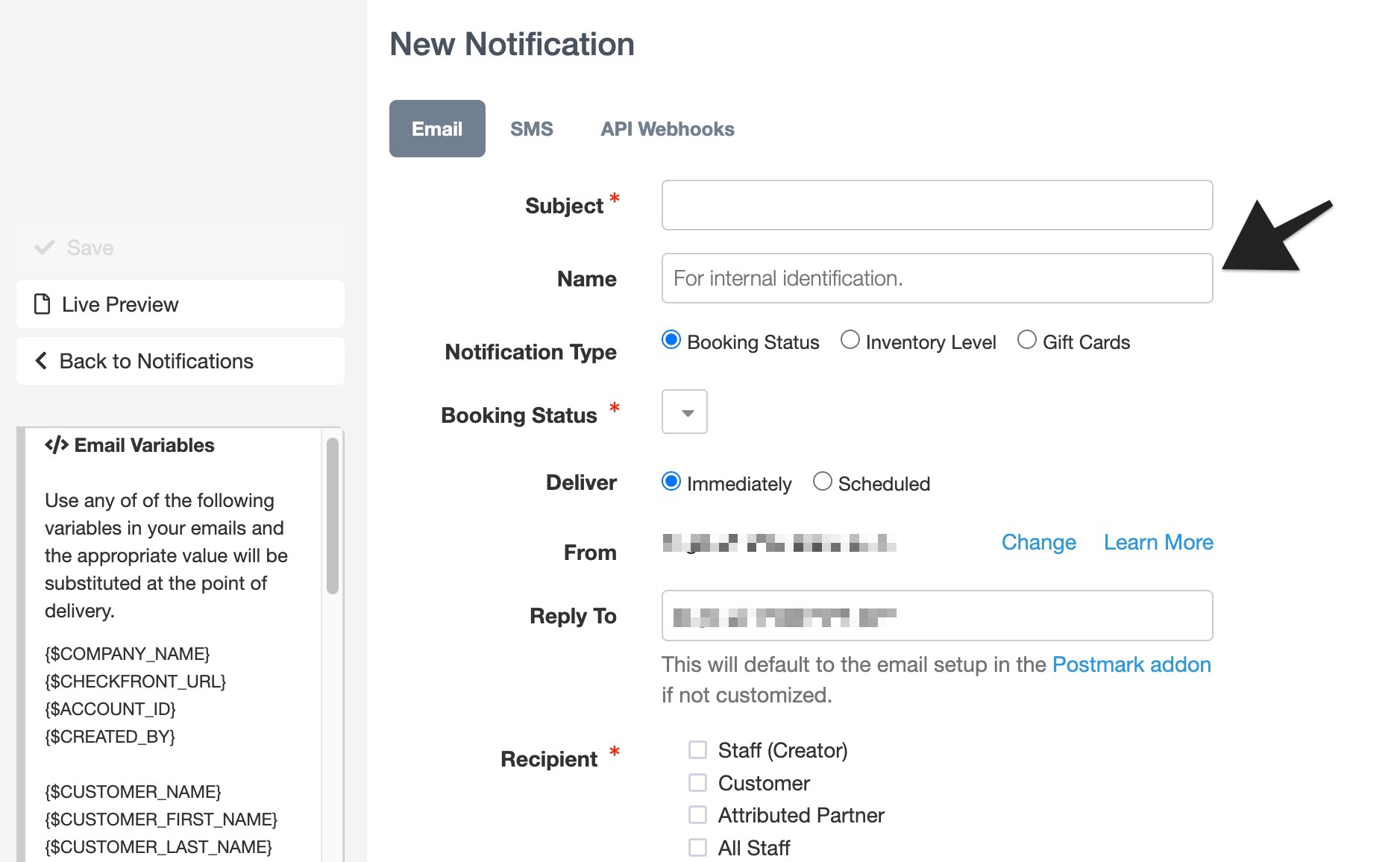Click the {$CUSTOMER_FIRST_NAME} variable text
Image resolution: width=1400 pixels, height=862 pixels.
pos(161,819)
